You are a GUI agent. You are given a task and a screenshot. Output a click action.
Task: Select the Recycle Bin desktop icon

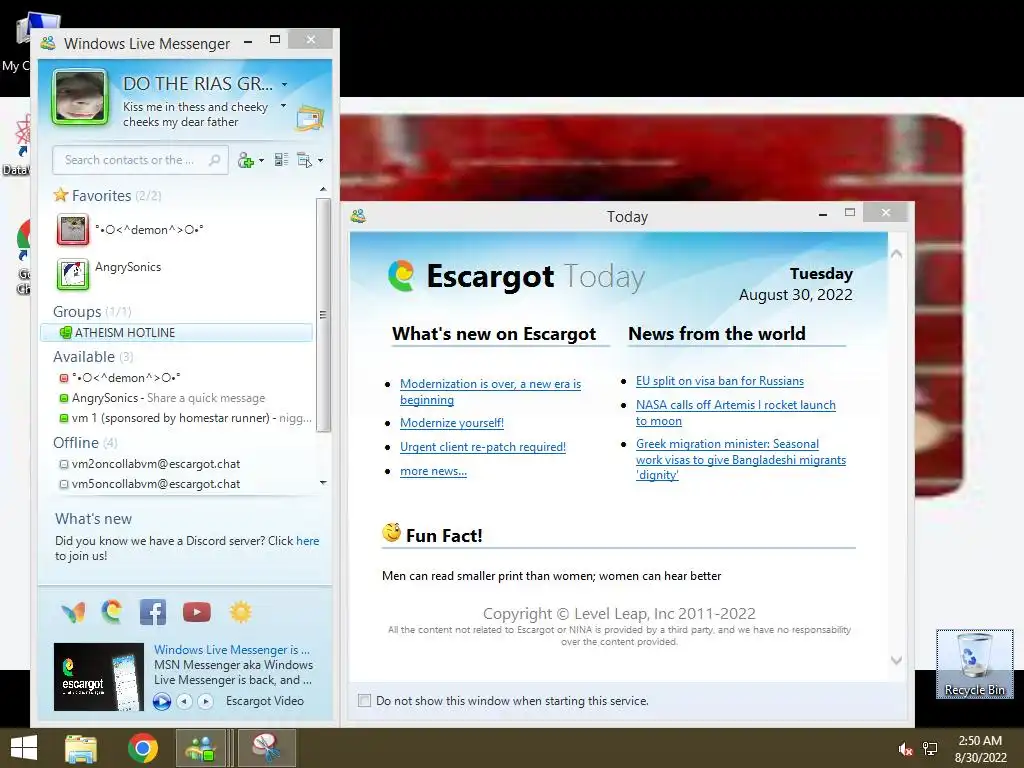tap(974, 664)
